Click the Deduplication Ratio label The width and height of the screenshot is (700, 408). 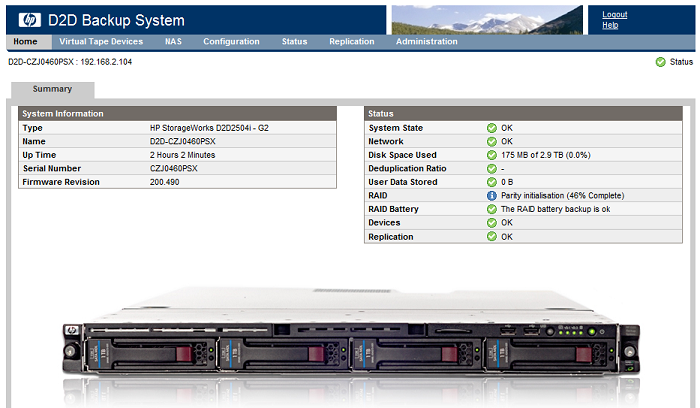(407, 169)
